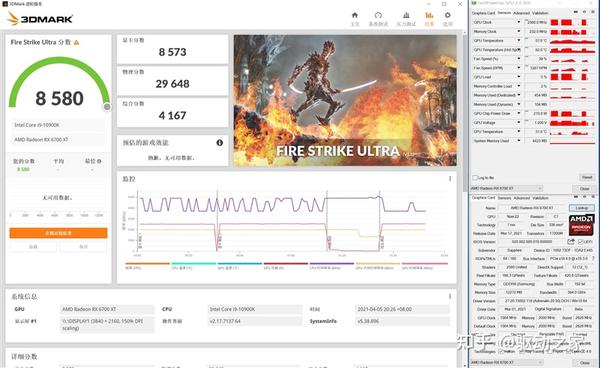Select the results bar-chart icon

(429, 15)
